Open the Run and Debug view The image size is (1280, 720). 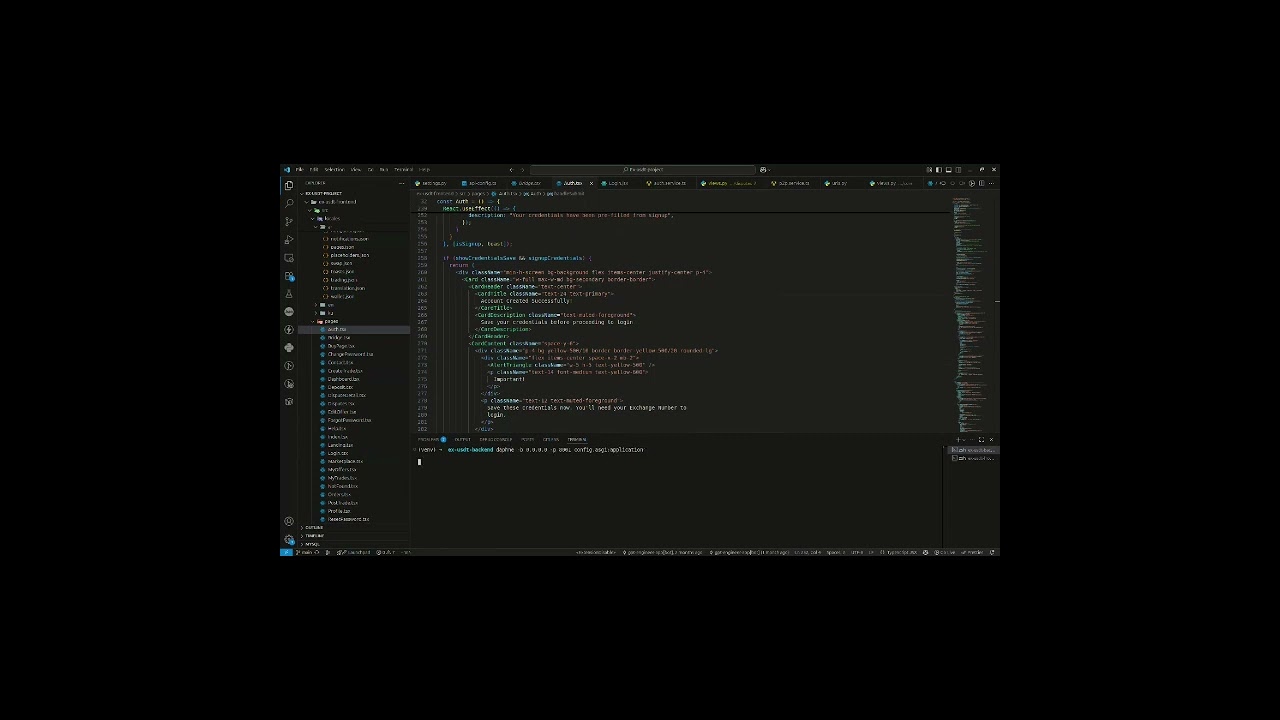pyautogui.click(x=288, y=240)
